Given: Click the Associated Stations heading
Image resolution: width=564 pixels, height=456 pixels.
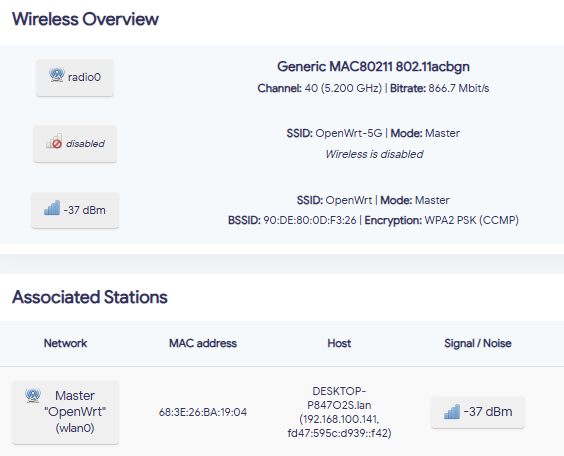Looking at the screenshot, I should pyautogui.click(x=90, y=297).
